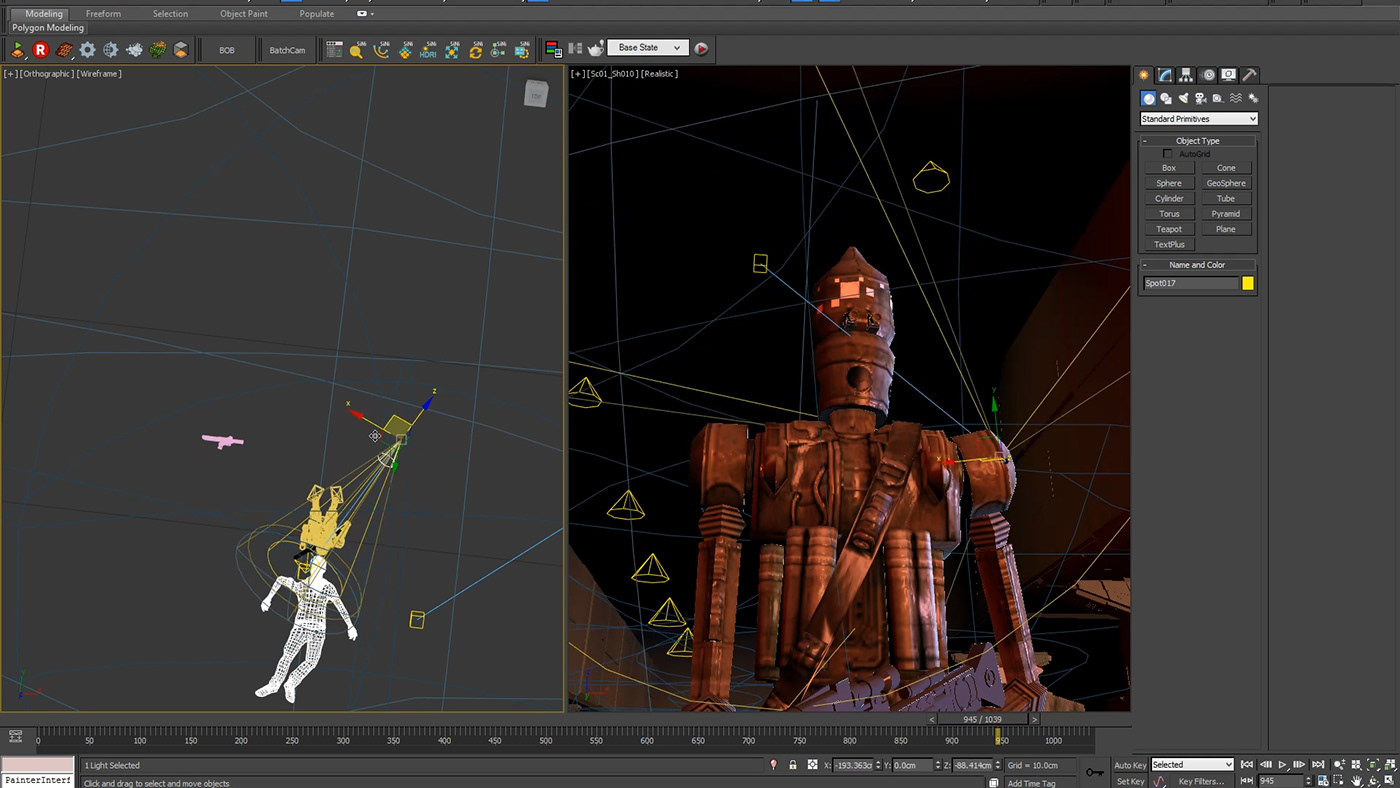Select the Shapes category icon
1400x788 pixels.
pos(1166,98)
